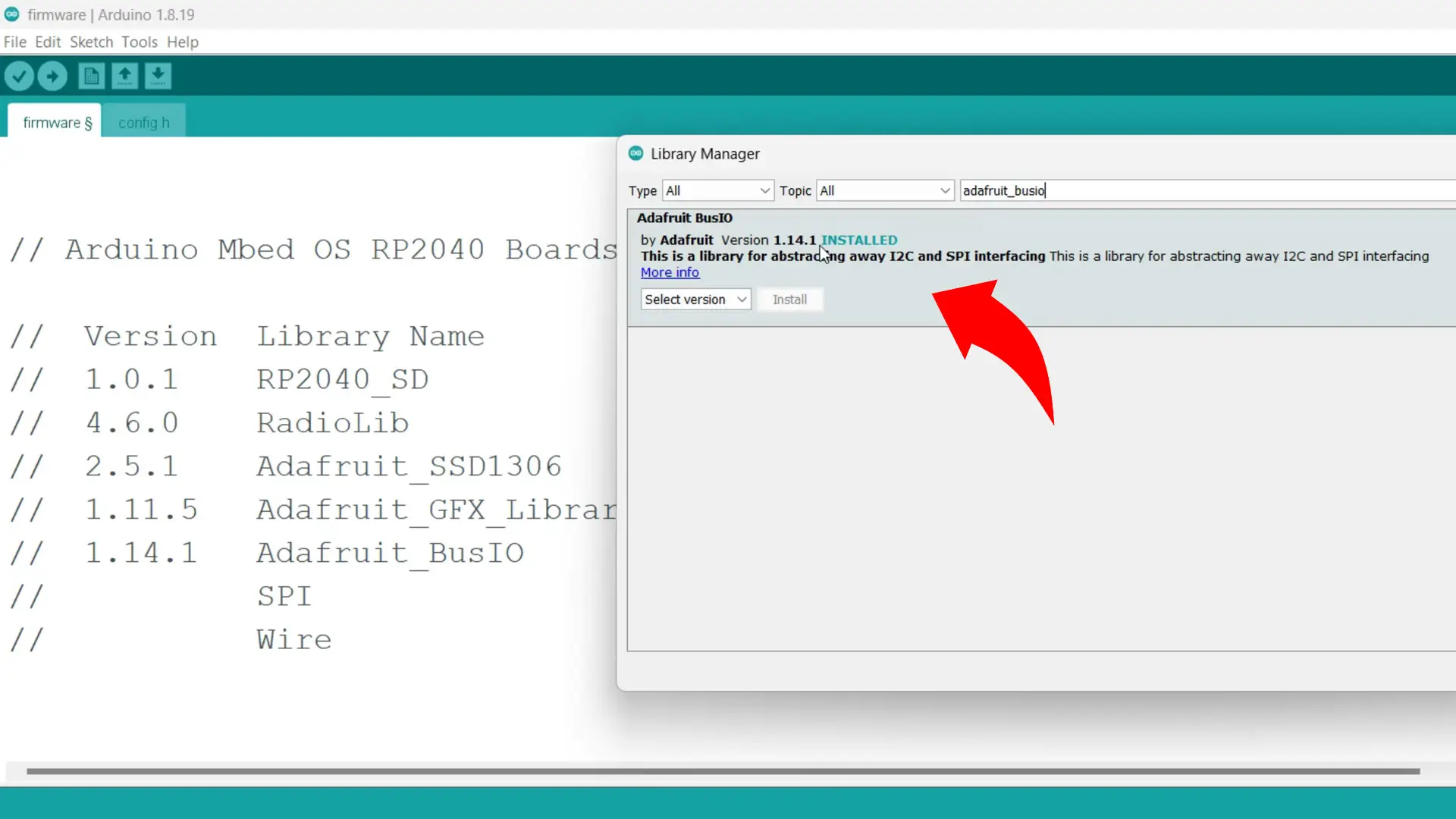Click the Verify sketch checkmark icon
Image resolution: width=1456 pixels, height=819 pixels.
pyautogui.click(x=20, y=76)
